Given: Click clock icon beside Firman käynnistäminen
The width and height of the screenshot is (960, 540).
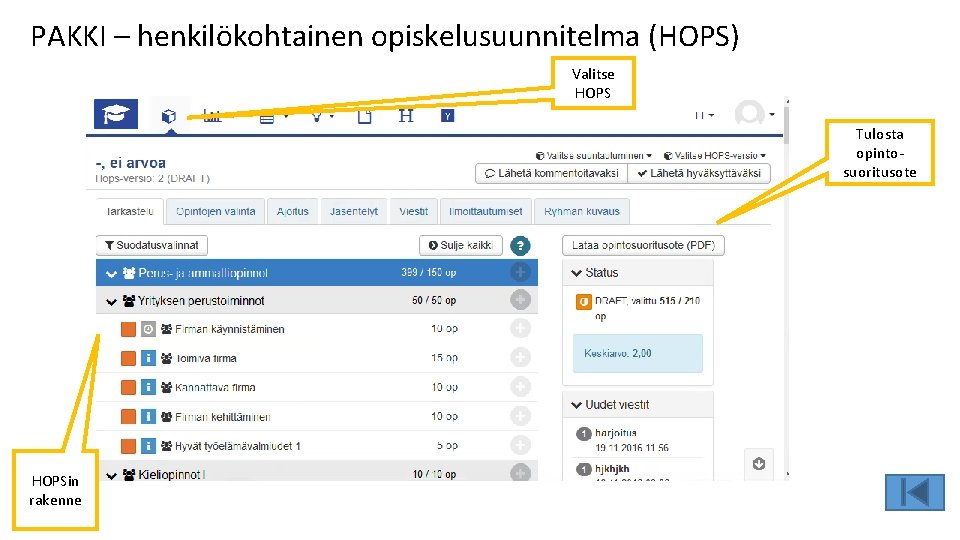Looking at the screenshot, I should click(148, 329).
